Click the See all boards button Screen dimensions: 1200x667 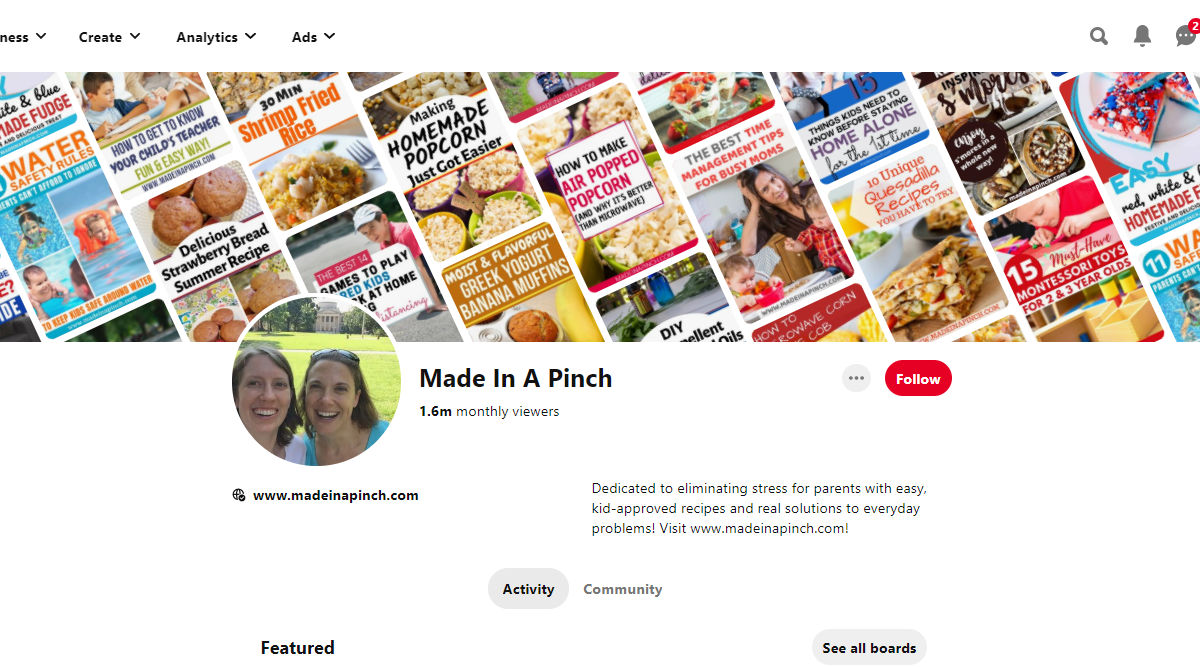(x=869, y=648)
